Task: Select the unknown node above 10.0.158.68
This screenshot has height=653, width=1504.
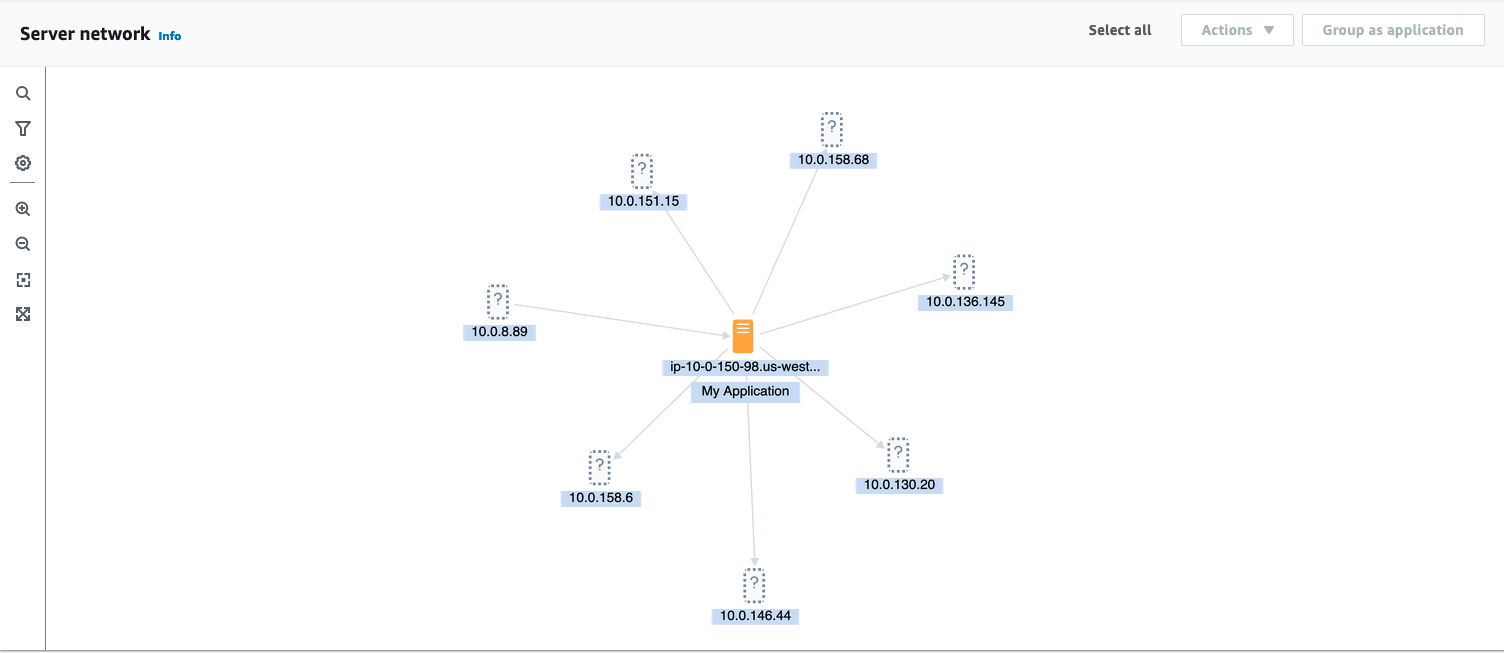Action: [833, 128]
